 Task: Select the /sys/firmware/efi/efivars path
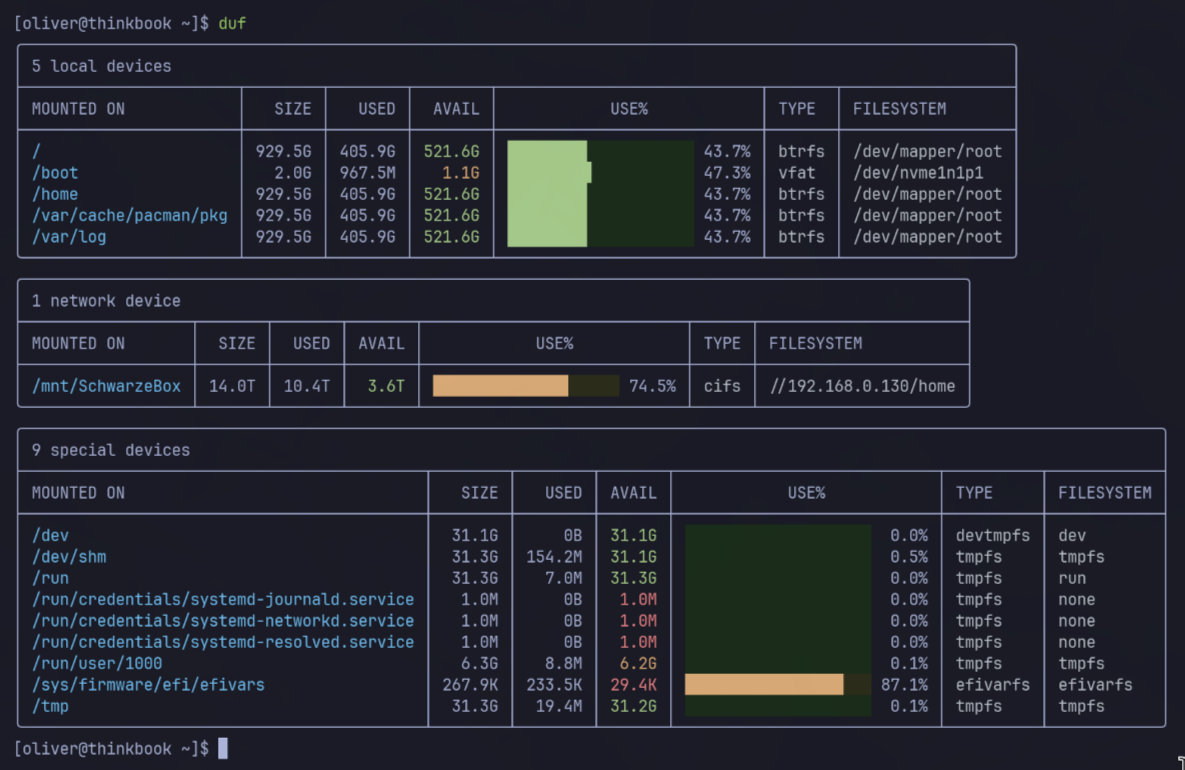coord(148,685)
